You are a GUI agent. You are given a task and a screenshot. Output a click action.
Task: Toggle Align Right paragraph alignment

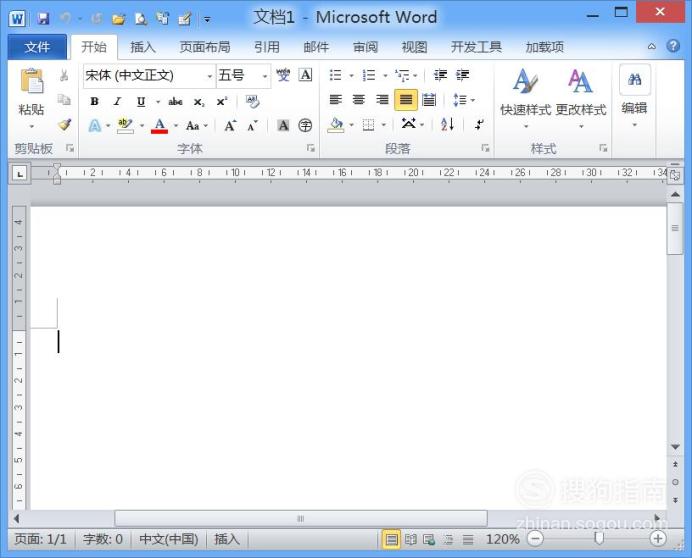pos(382,100)
